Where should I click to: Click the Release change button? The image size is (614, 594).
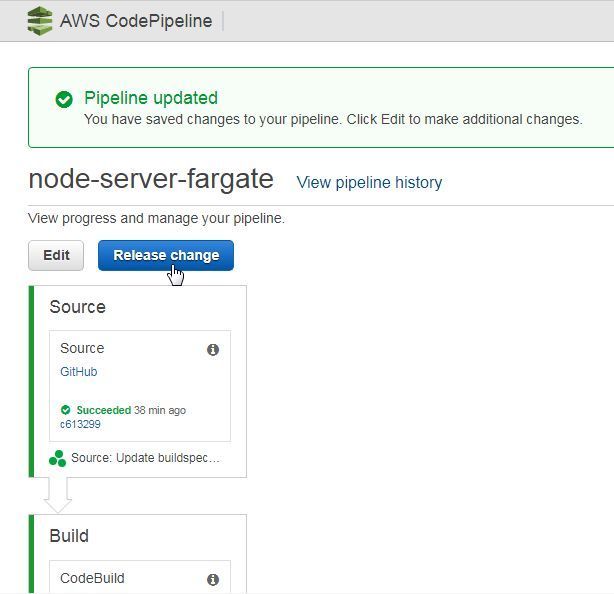pyautogui.click(x=166, y=255)
